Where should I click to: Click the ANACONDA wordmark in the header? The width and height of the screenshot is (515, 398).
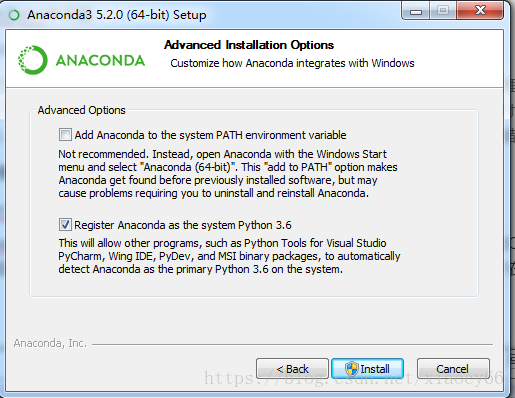(x=100, y=61)
